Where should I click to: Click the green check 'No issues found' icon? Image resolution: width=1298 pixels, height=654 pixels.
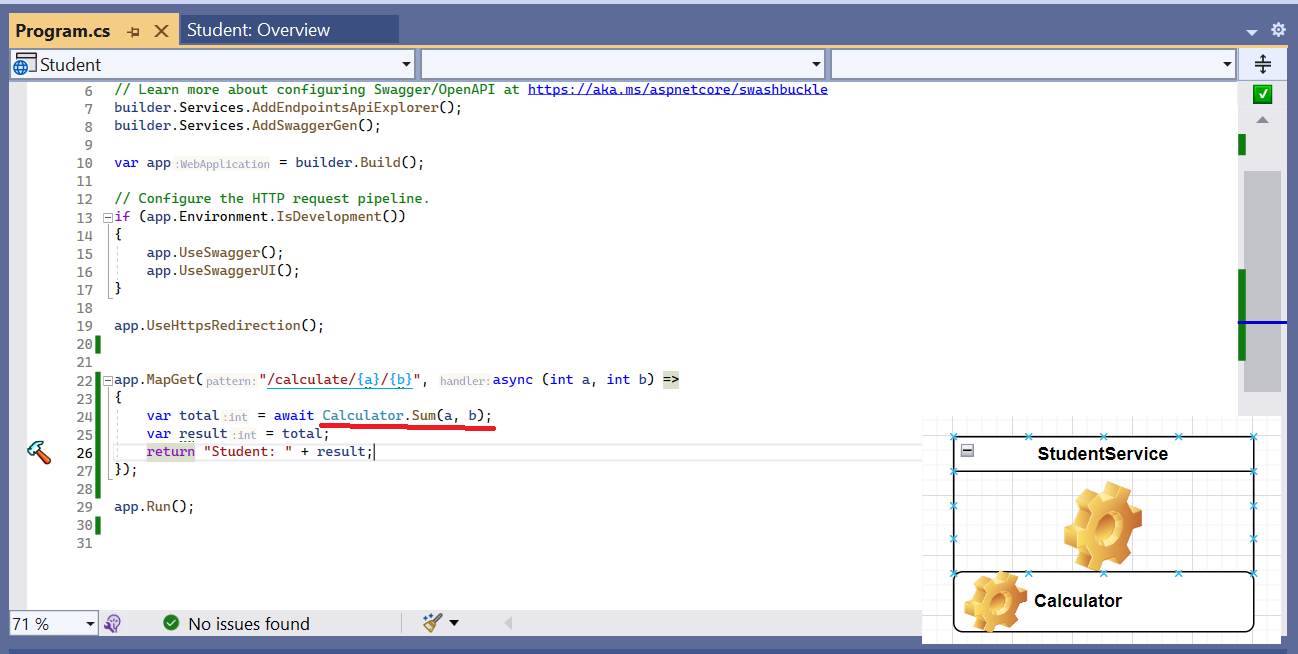click(171, 623)
